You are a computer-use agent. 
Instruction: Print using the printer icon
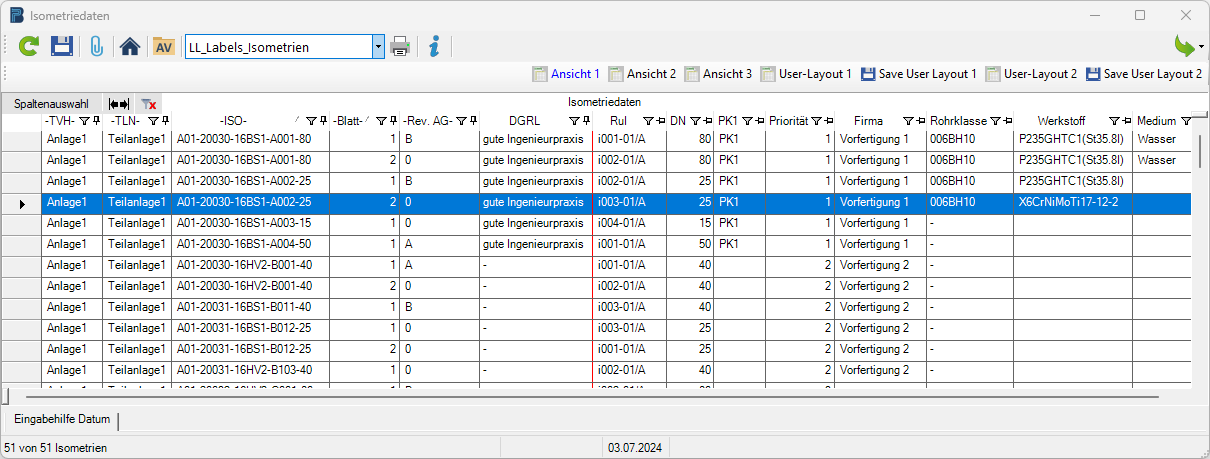pyautogui.click(x=400, y=46)
